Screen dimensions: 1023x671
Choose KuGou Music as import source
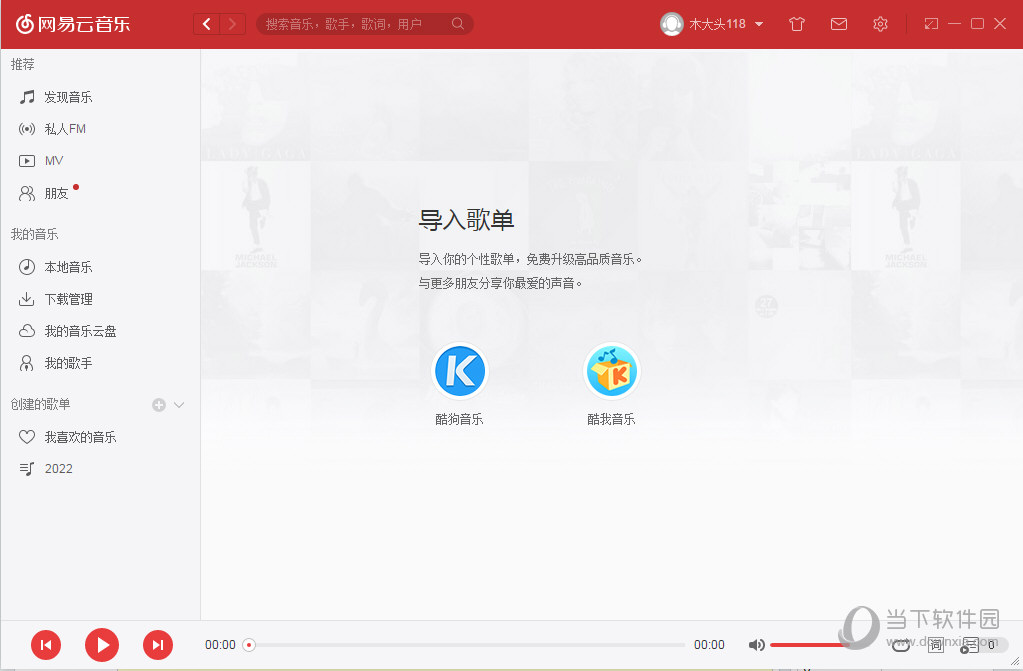tap(459, 371)
